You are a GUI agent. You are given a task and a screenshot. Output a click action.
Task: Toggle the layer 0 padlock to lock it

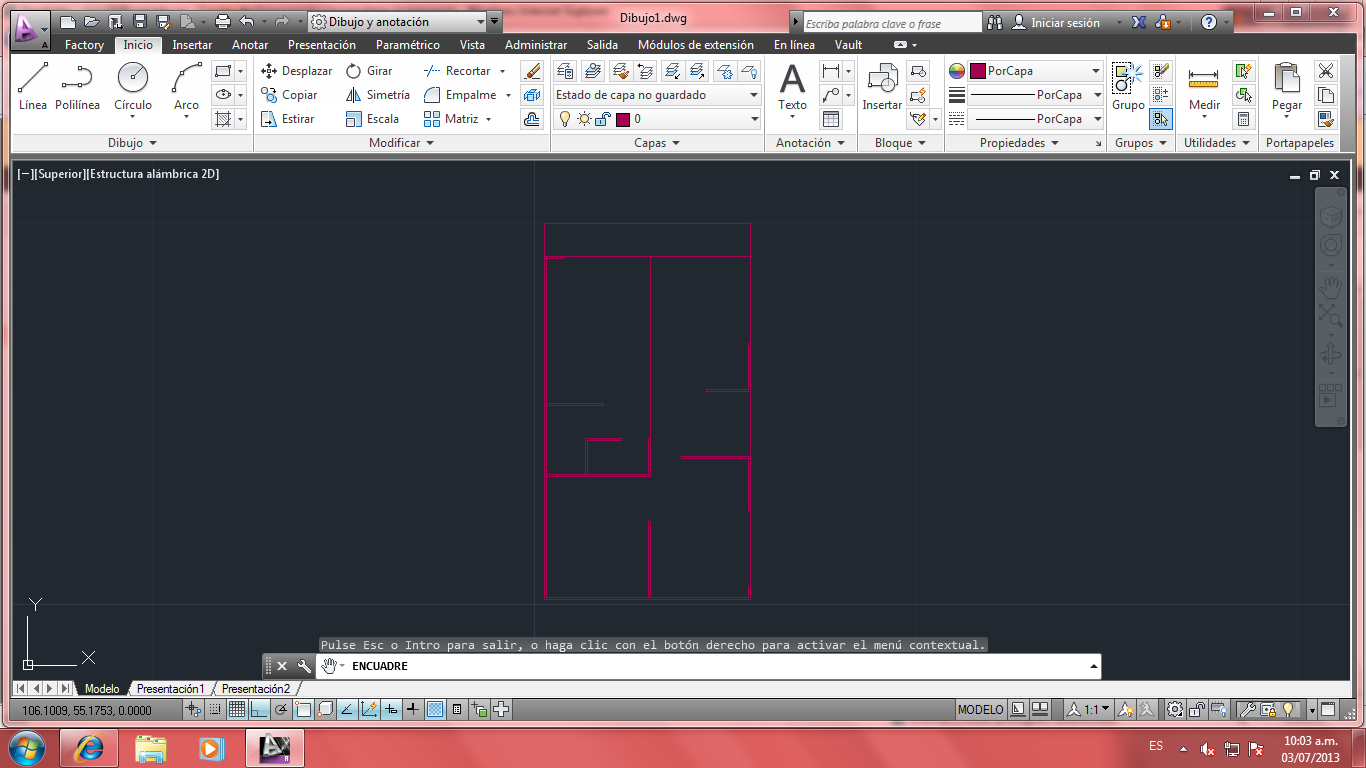[601, 118]
